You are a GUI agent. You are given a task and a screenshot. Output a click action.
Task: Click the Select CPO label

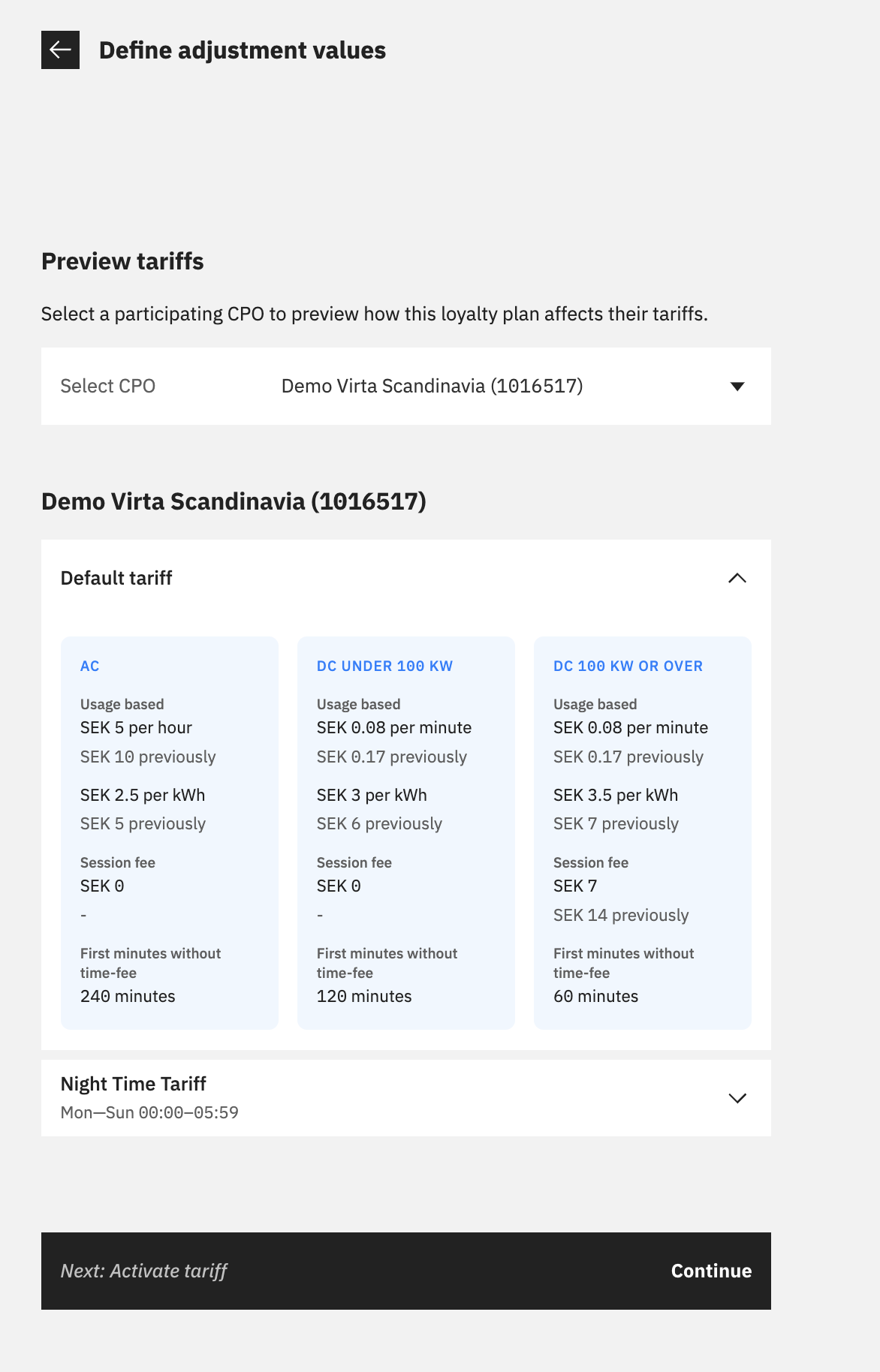coord(108,386)
